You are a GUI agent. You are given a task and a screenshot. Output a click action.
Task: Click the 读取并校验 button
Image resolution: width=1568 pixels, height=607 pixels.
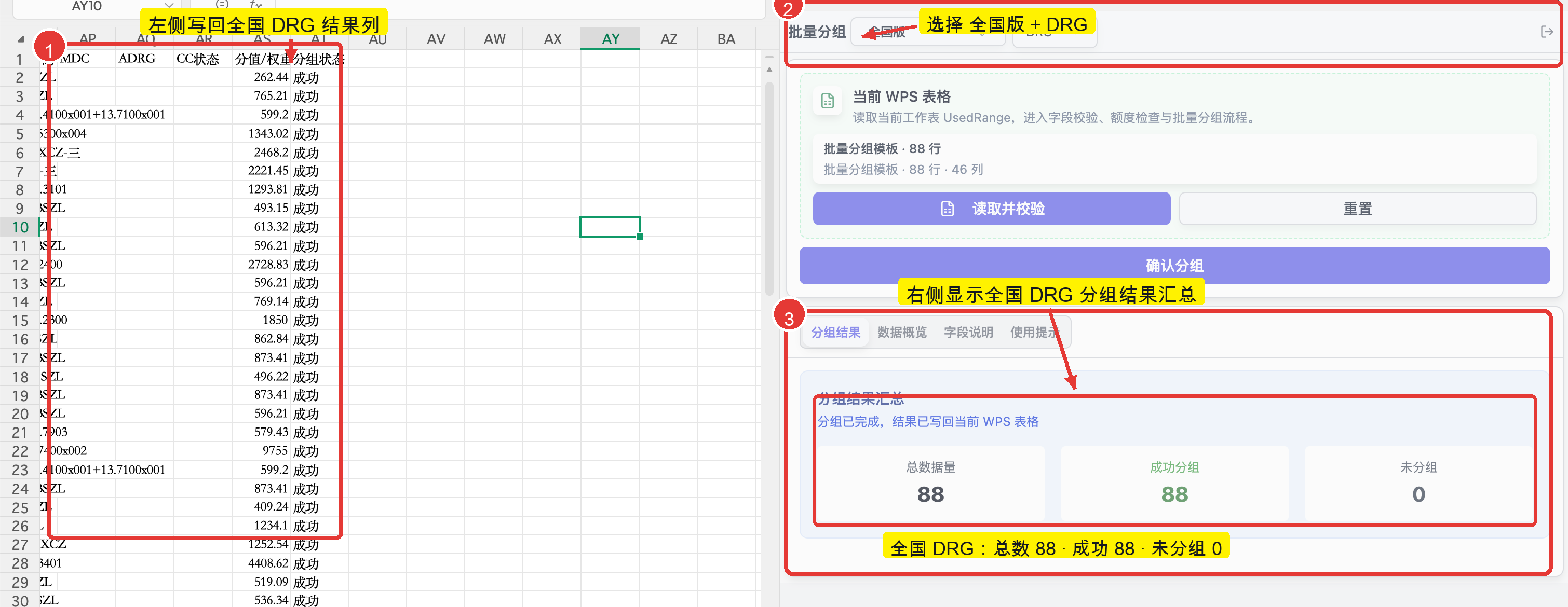991,209
